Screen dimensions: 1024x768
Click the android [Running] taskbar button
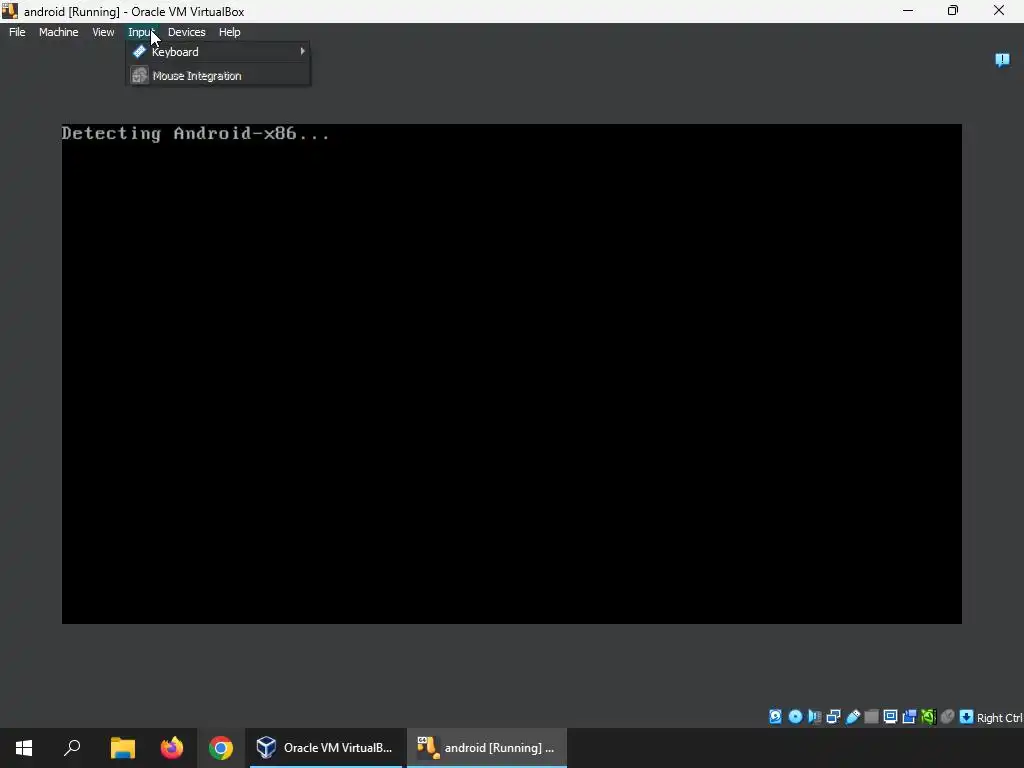487,748
